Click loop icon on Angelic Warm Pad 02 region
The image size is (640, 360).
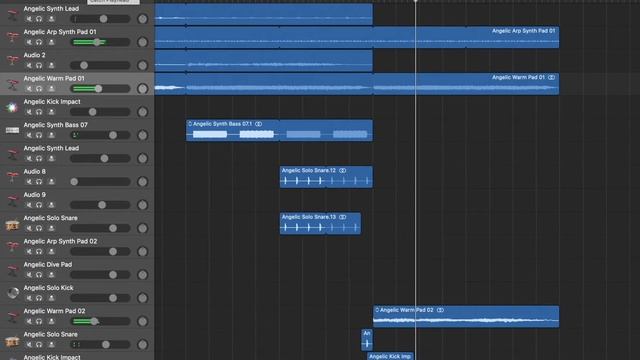[440, 310]
